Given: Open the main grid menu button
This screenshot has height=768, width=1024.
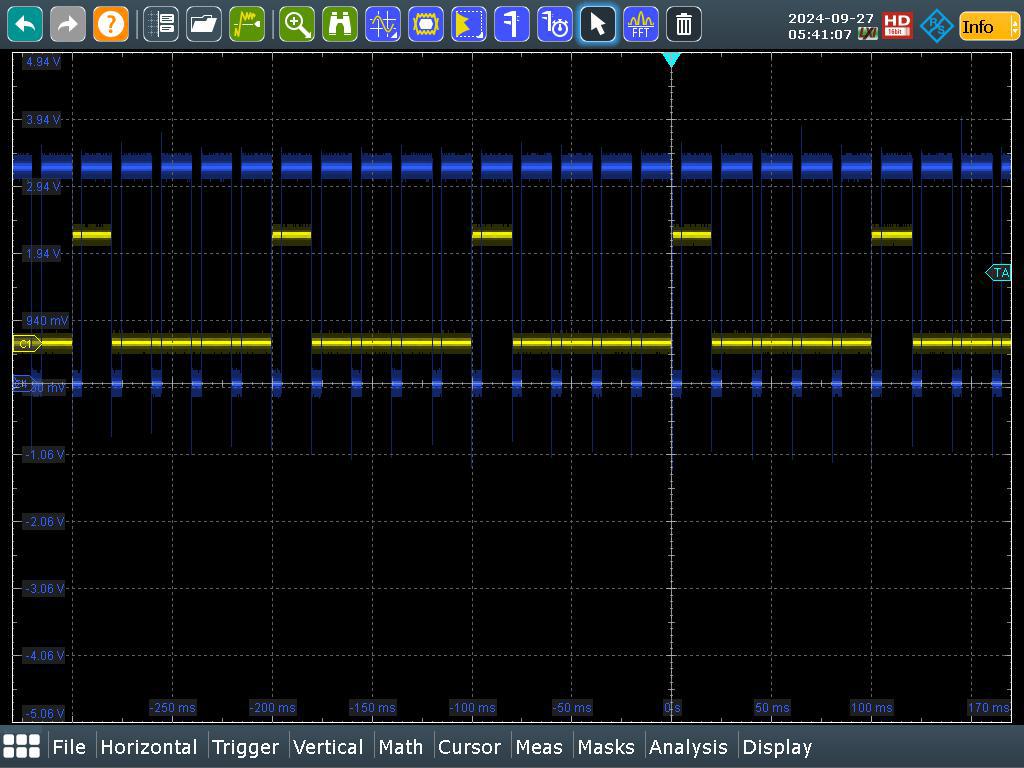Looking at the screenshot, I should (x=22, y=746).
